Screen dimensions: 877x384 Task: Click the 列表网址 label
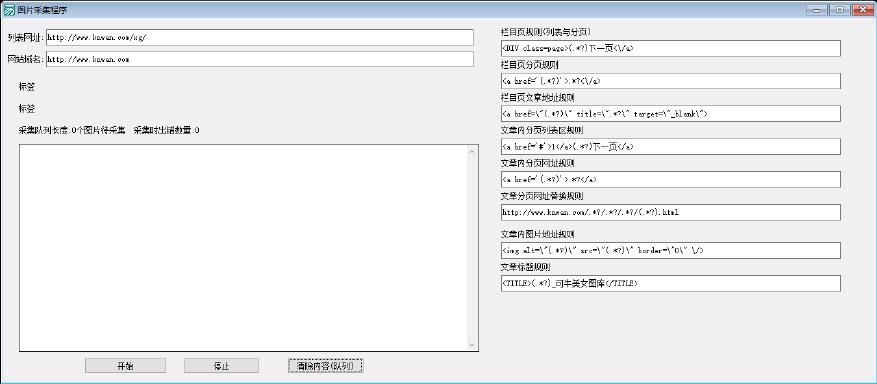pos(26,37)
